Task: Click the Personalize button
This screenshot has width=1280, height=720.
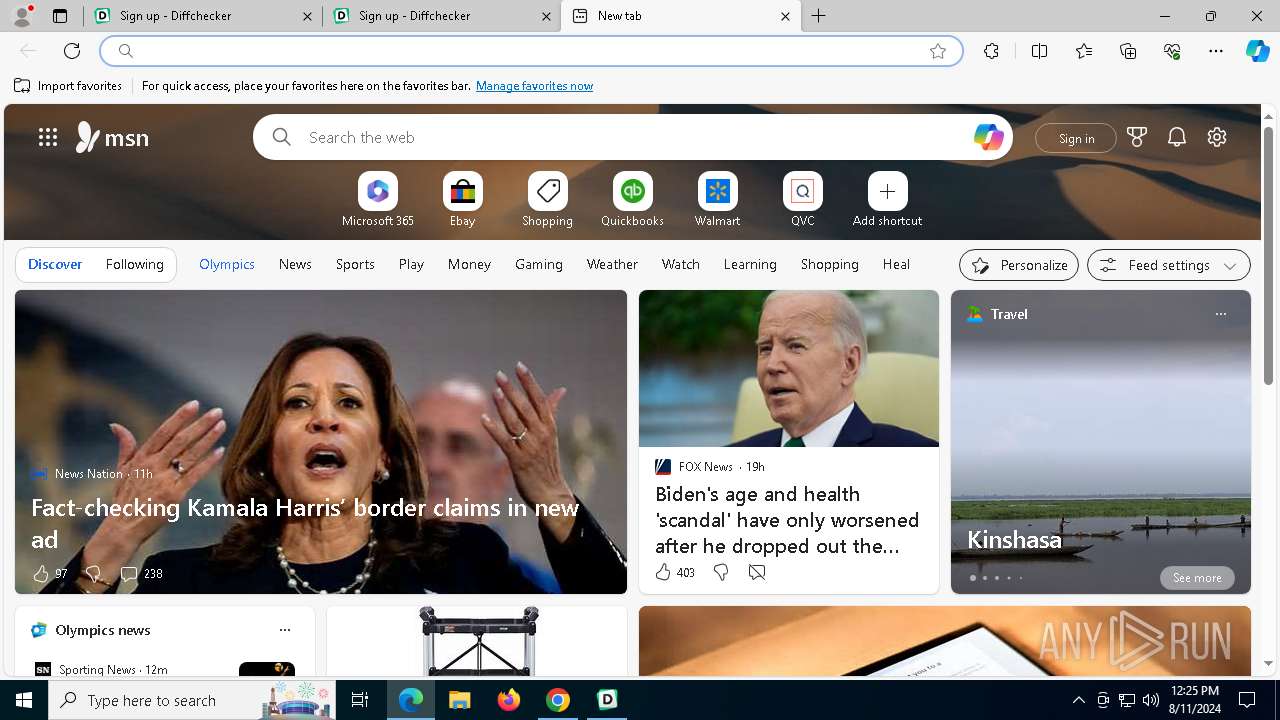Action: click(1019, 265)
